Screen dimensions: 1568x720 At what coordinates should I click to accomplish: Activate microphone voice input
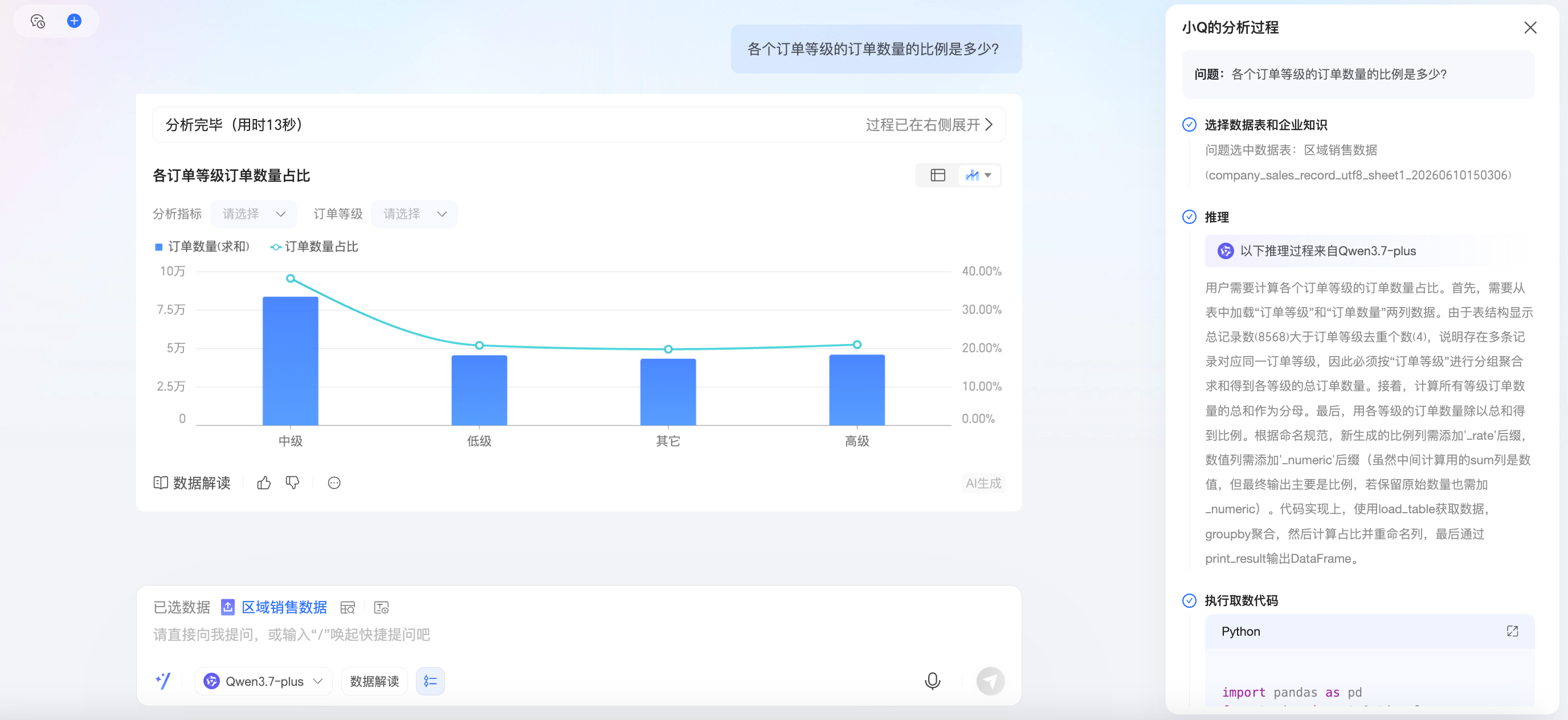(933, 681)
